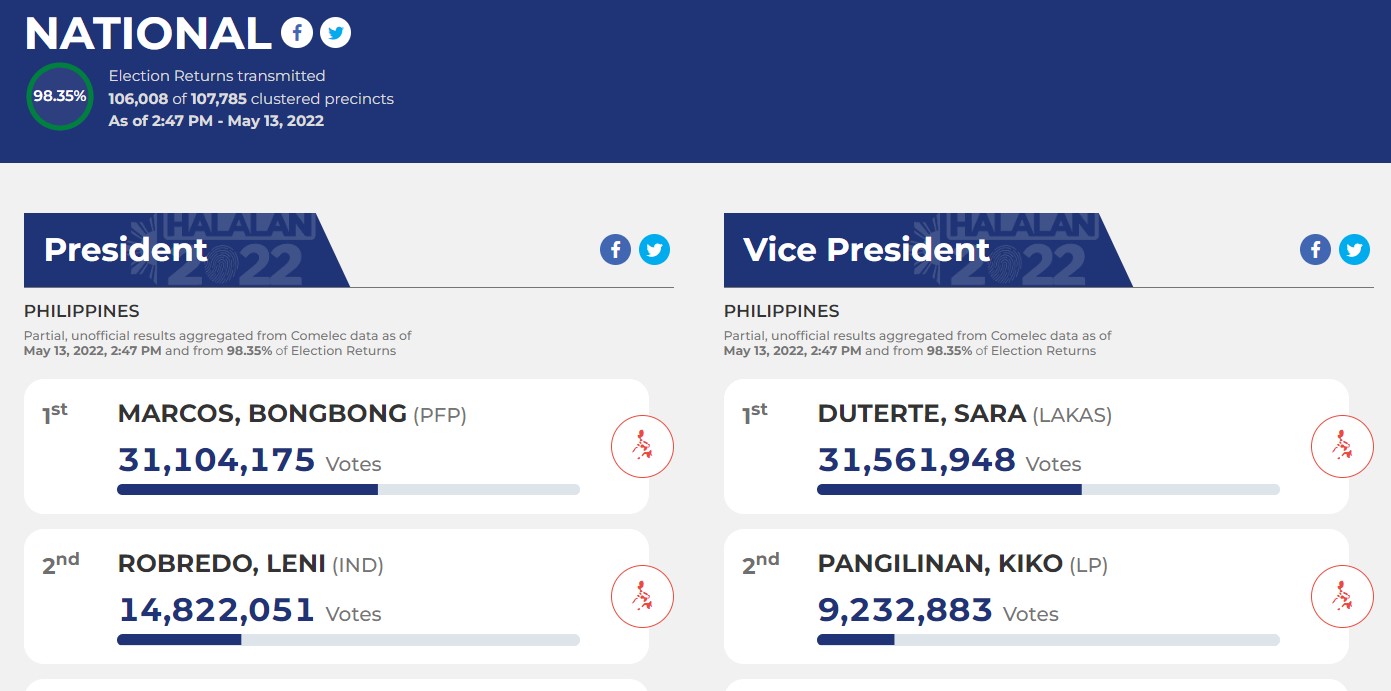The image size is (1391, 691).
Task: Click Facebook icon in President header
Action: [x=615, y=249]
